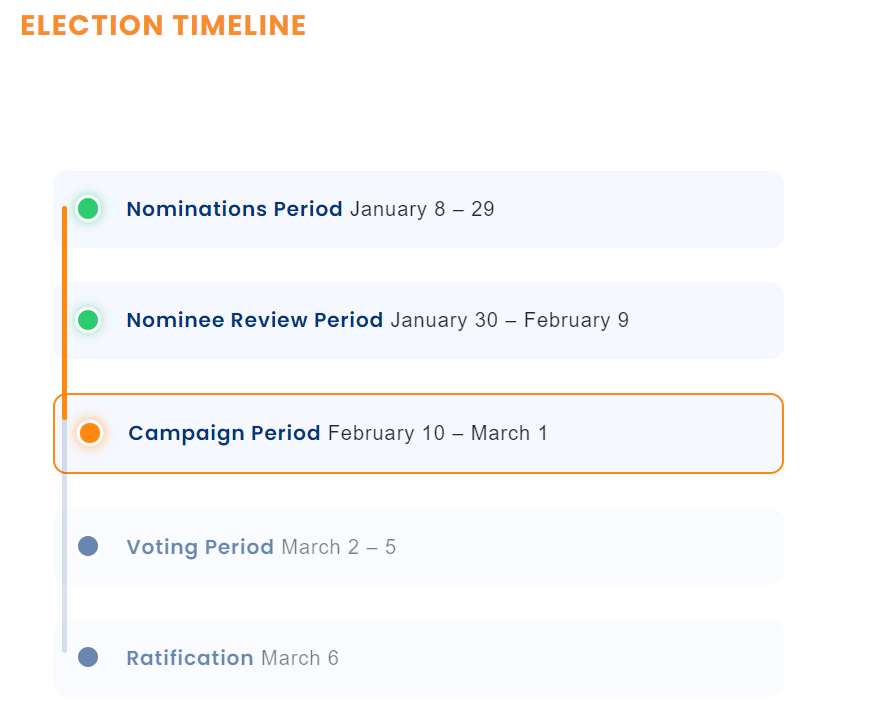Screen dimensions: 871x718
Task: Open the Campaign Period title
Action: [x=224, y=434]
